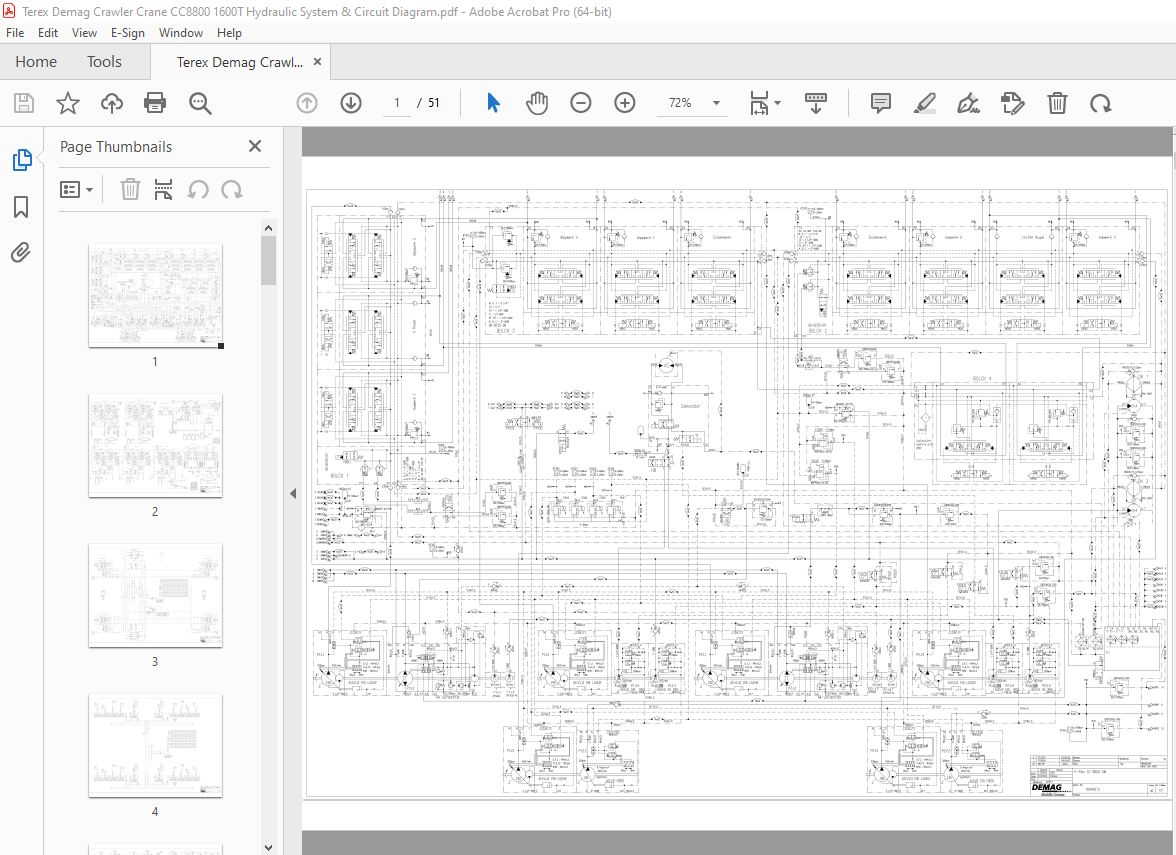
Task: Delete page with toolbar trash icon
Action: (x=1057, y=103)
